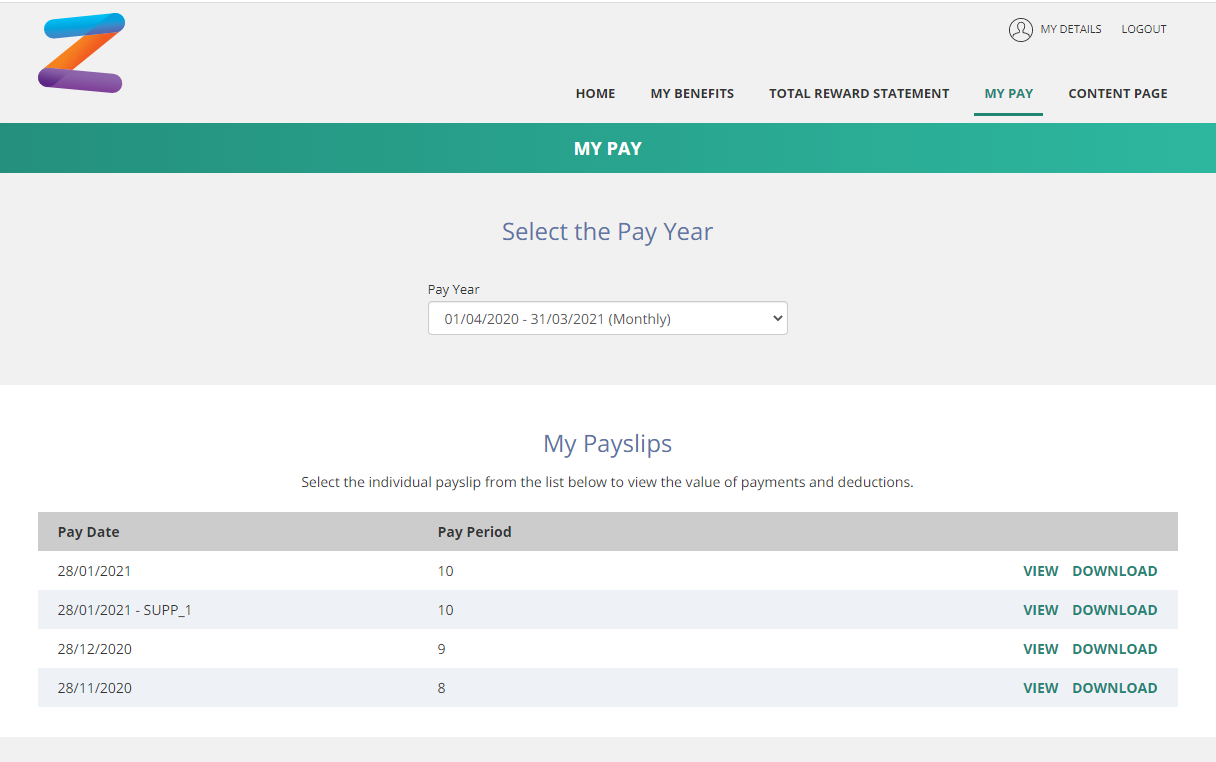Viewport: 1216px width, 762px height.
Task: Go to the Home menu item
Action: [595, 93]
